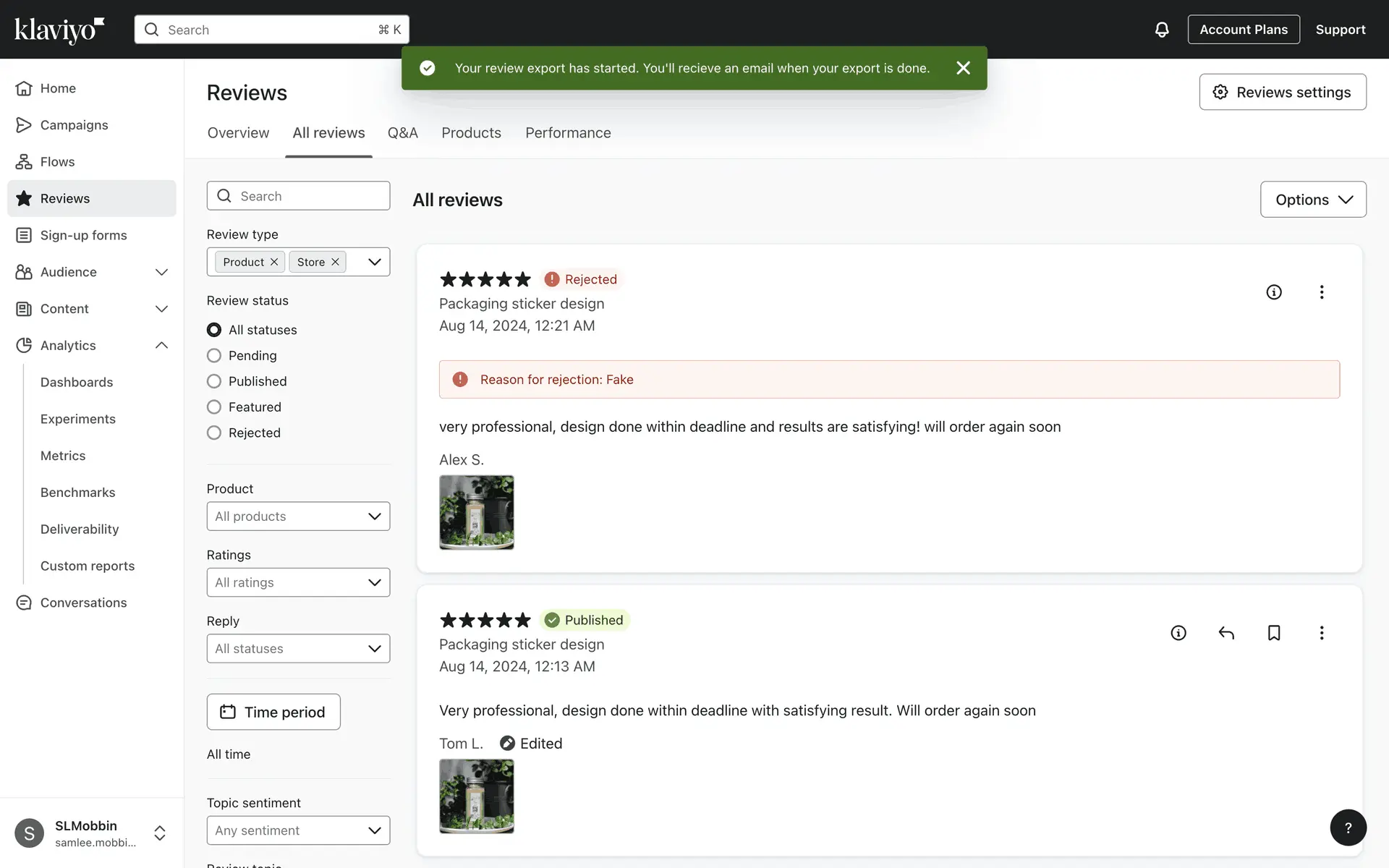Click the Time period button
Image resolution: width=1389 pixels, height=868 pixels.
click(273, 712)
